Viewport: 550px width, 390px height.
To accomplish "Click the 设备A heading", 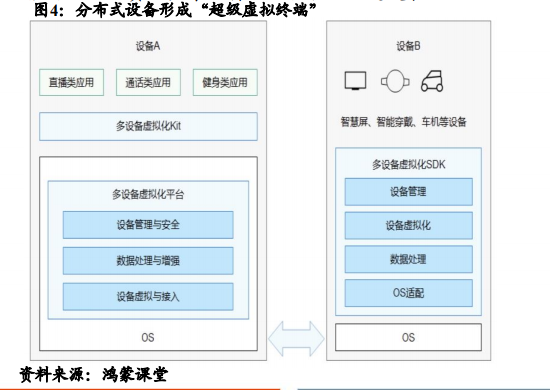I will (x=148, y=46).
